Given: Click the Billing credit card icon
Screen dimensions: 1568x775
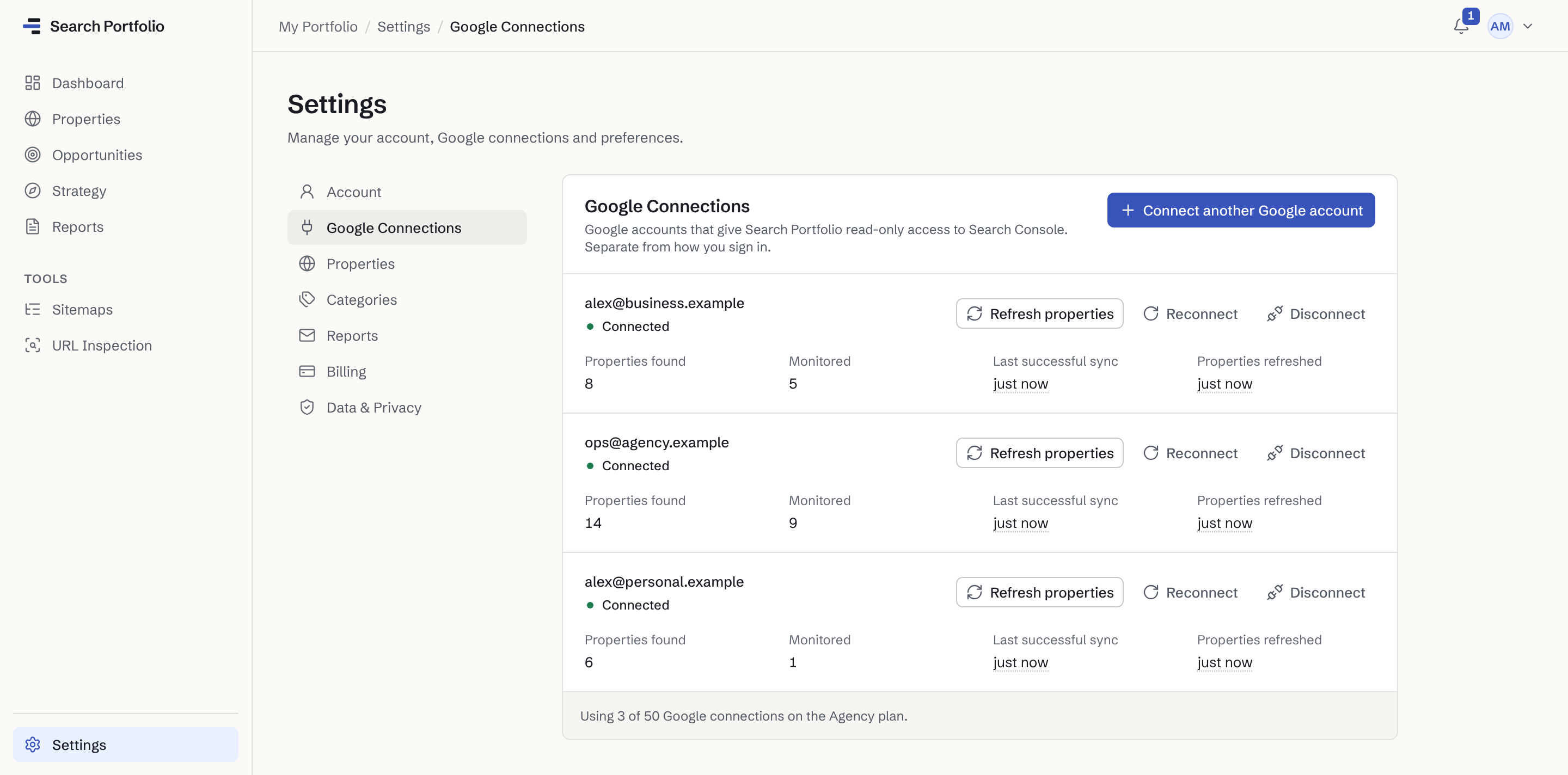Looking at the screenshot, I should click(307, 371).
